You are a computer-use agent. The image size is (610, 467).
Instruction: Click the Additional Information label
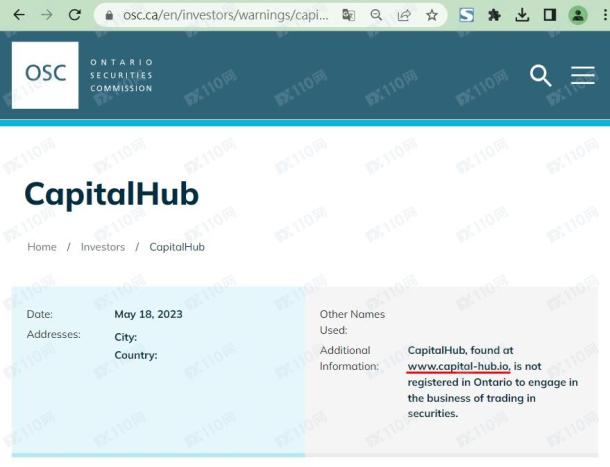(x=349, y=358)
